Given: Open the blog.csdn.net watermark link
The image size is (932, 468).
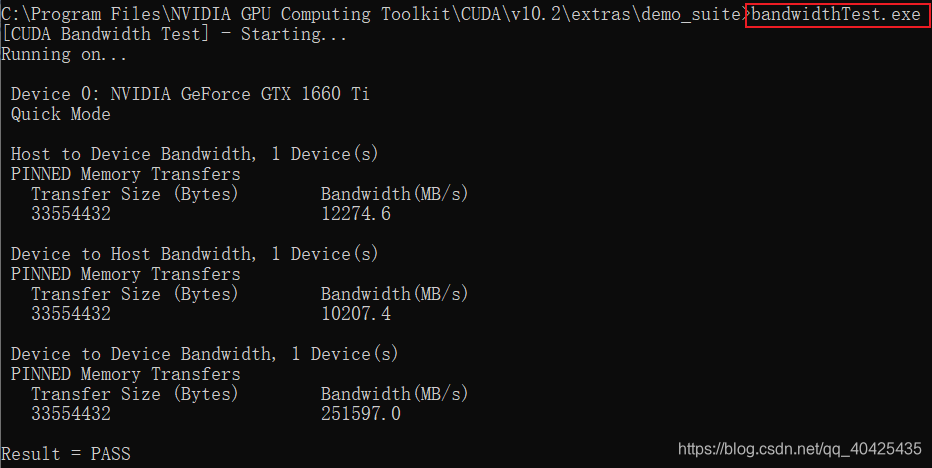Looking at the screenshot, I should 799,449.
